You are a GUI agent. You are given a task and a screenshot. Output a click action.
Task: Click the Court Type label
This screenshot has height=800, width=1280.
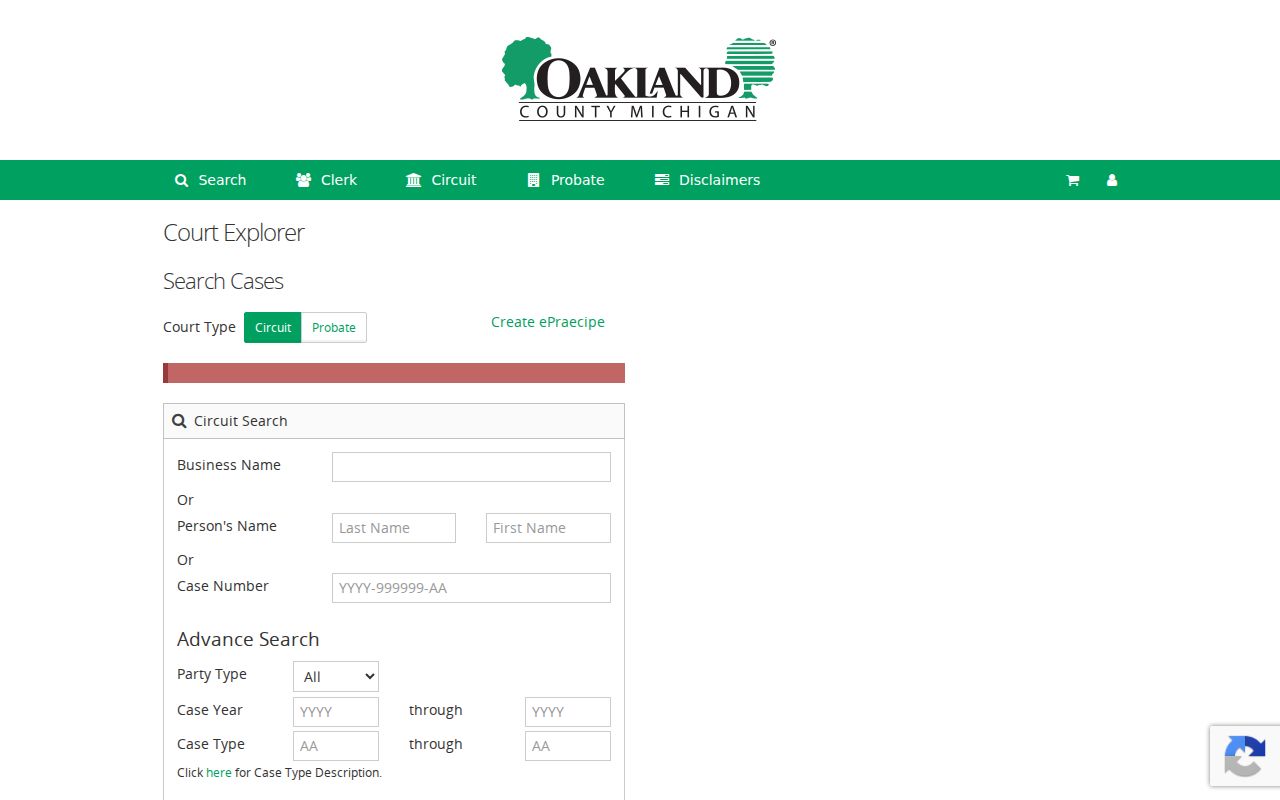tap(199, 327)
